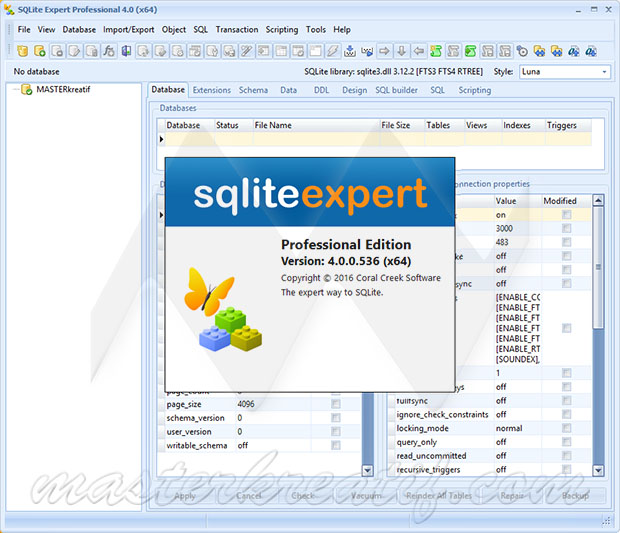Click the Backup button

tap(575, 496)
